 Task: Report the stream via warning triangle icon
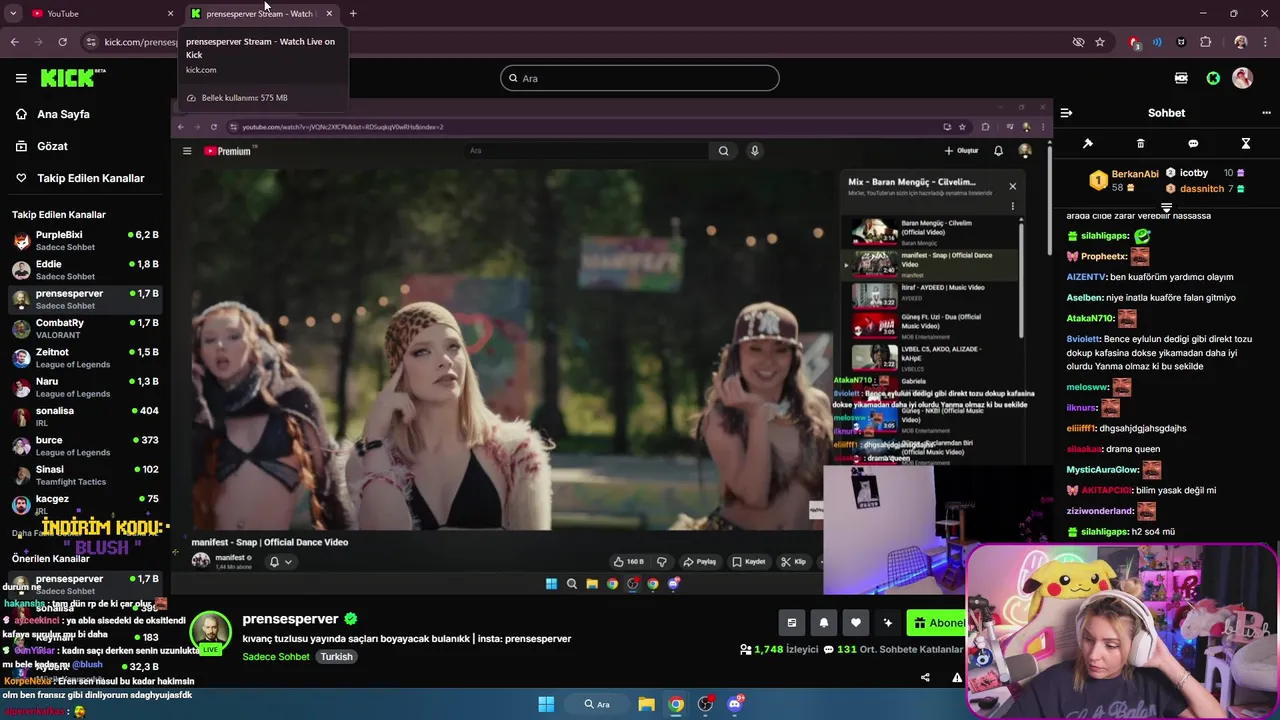click(x=957, y=677)
